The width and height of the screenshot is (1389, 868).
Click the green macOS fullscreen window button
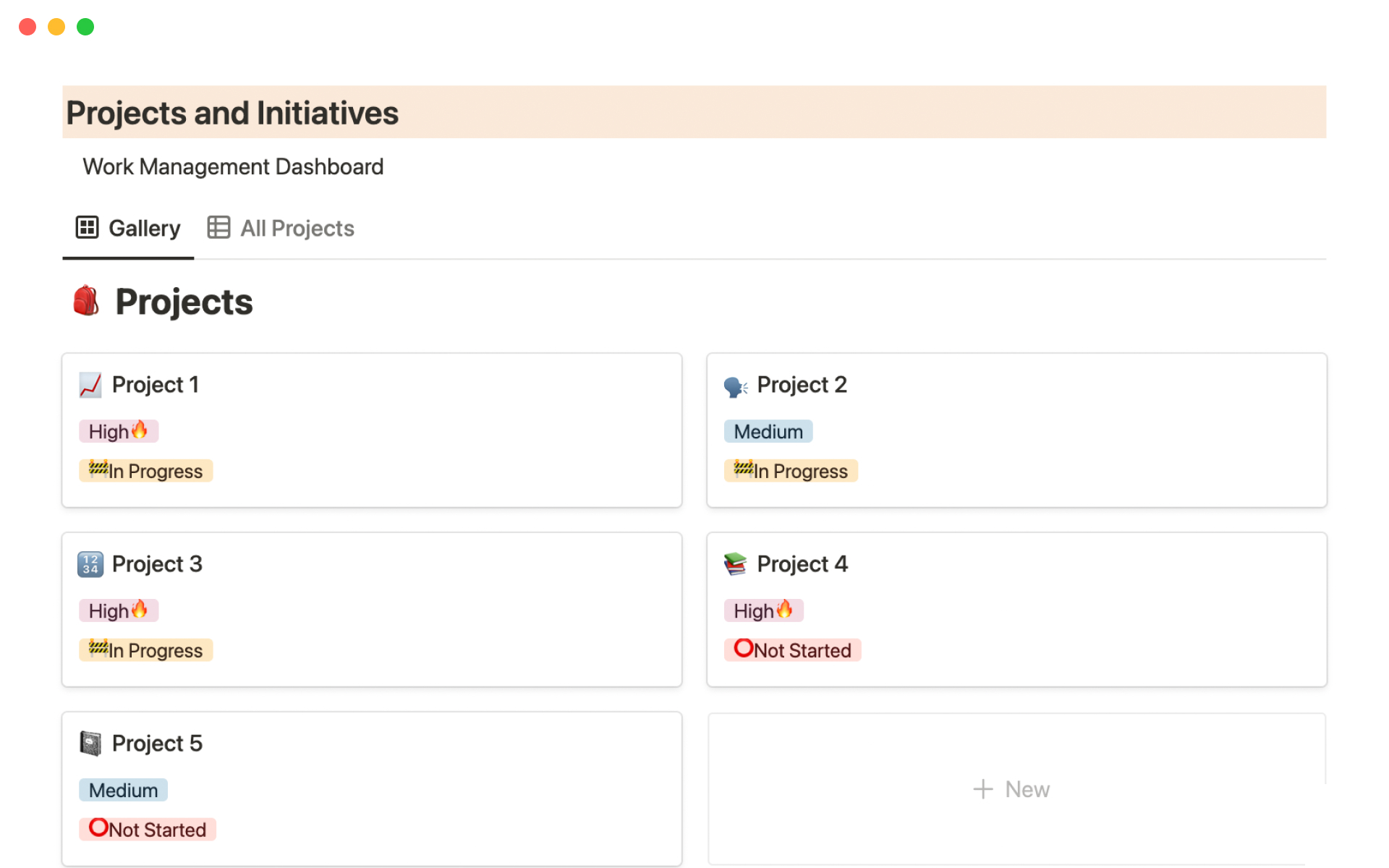(x=85, y=27)
